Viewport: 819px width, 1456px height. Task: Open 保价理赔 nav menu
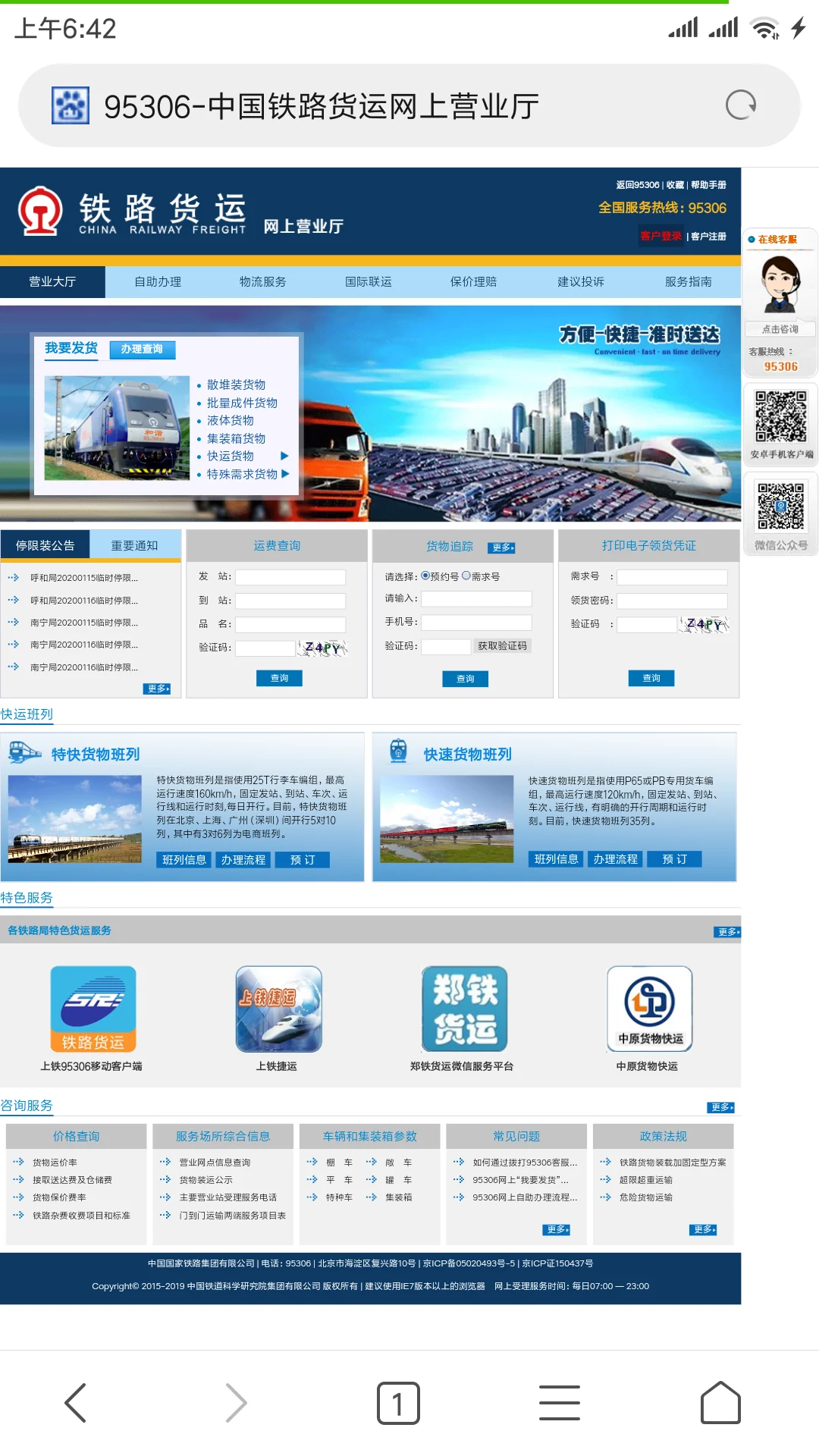point(474,281)
